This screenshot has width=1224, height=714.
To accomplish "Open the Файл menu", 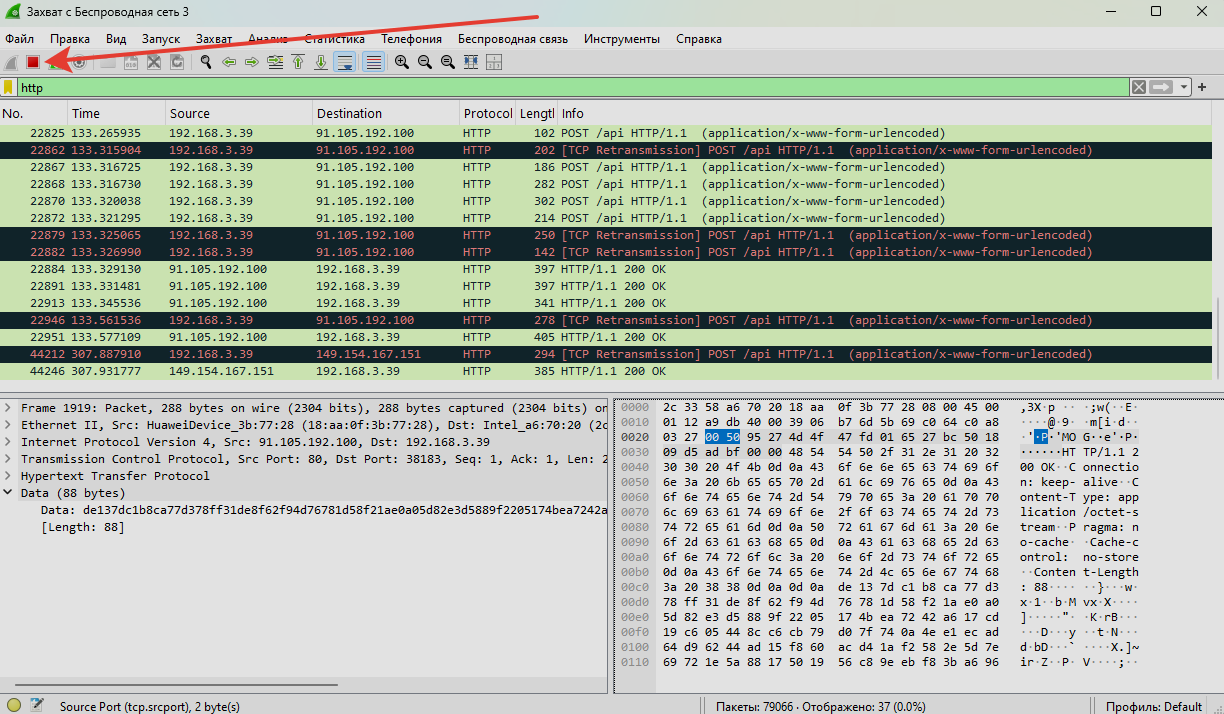I will click(19, 39).
